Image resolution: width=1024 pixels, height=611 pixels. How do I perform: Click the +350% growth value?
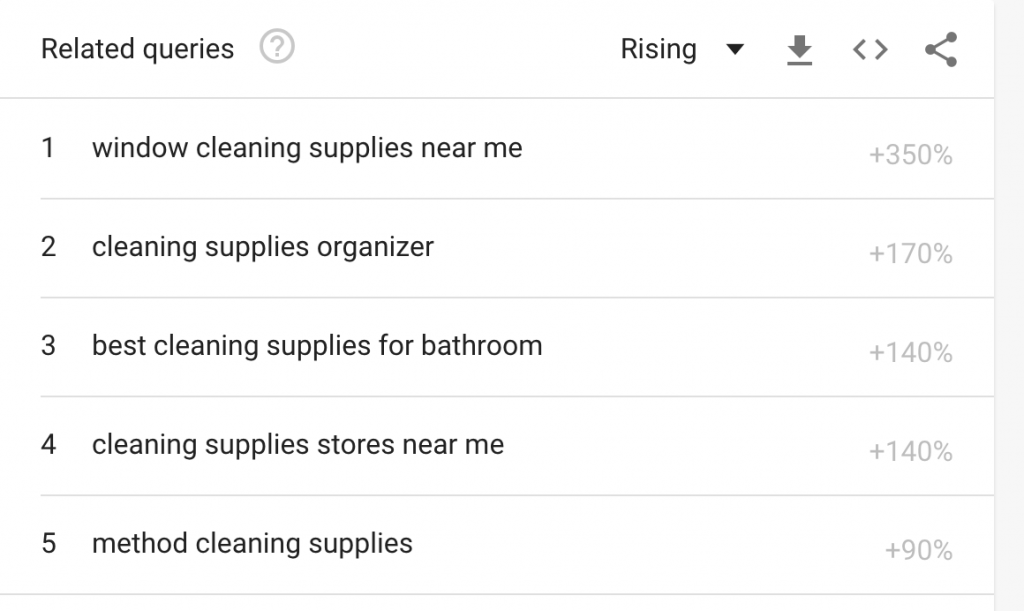point(910,155)
